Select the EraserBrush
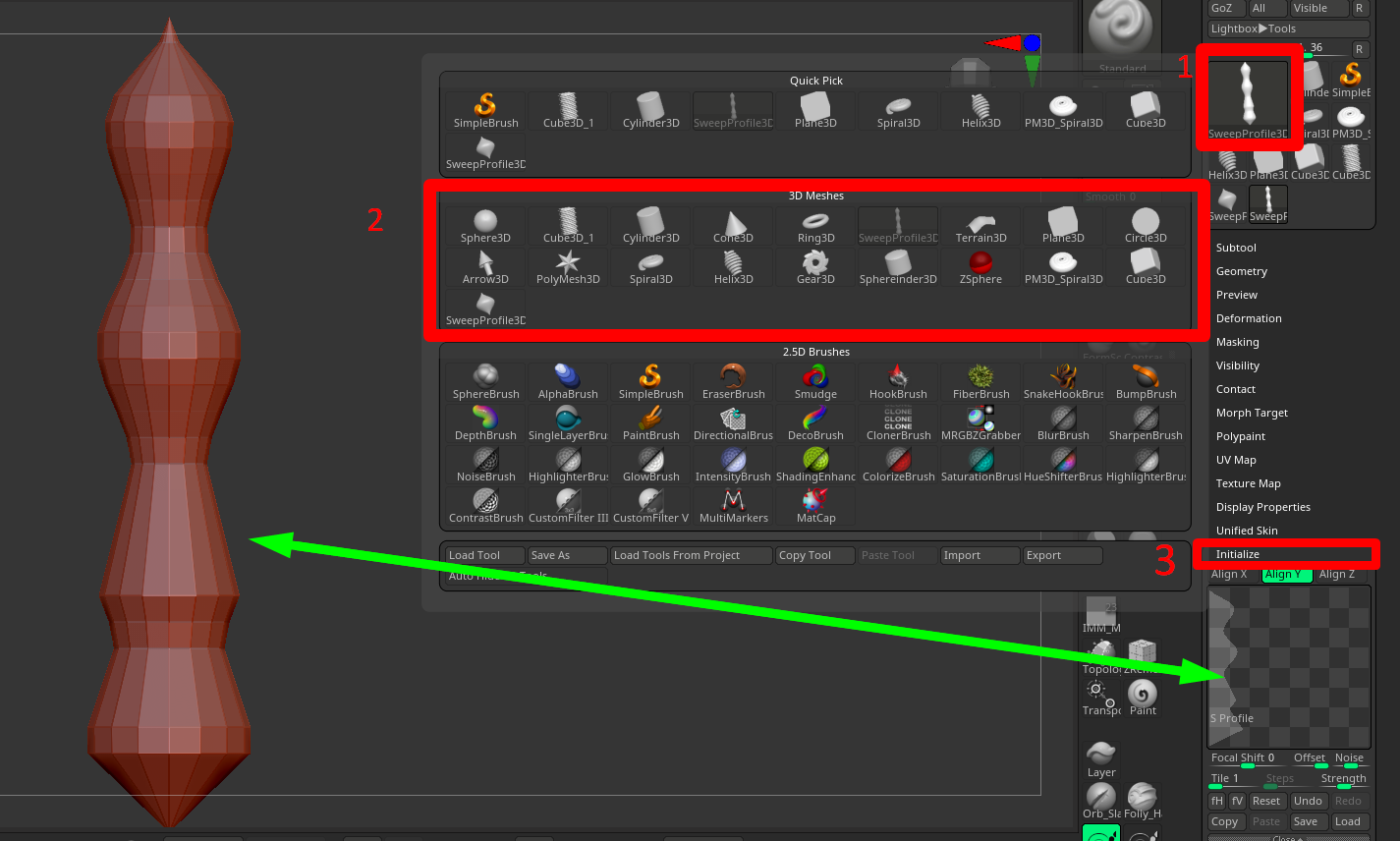The image size is (1400, 841). pyautogui.click(x=733, y=382)
